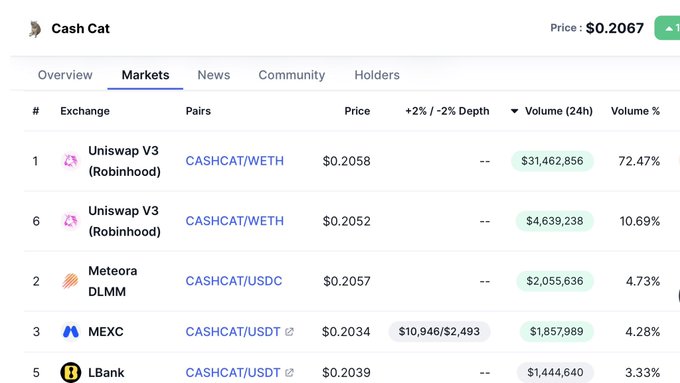Click the $1,444,640 volume value
Viewport: 680px width, 383px height.
point(555,373)
